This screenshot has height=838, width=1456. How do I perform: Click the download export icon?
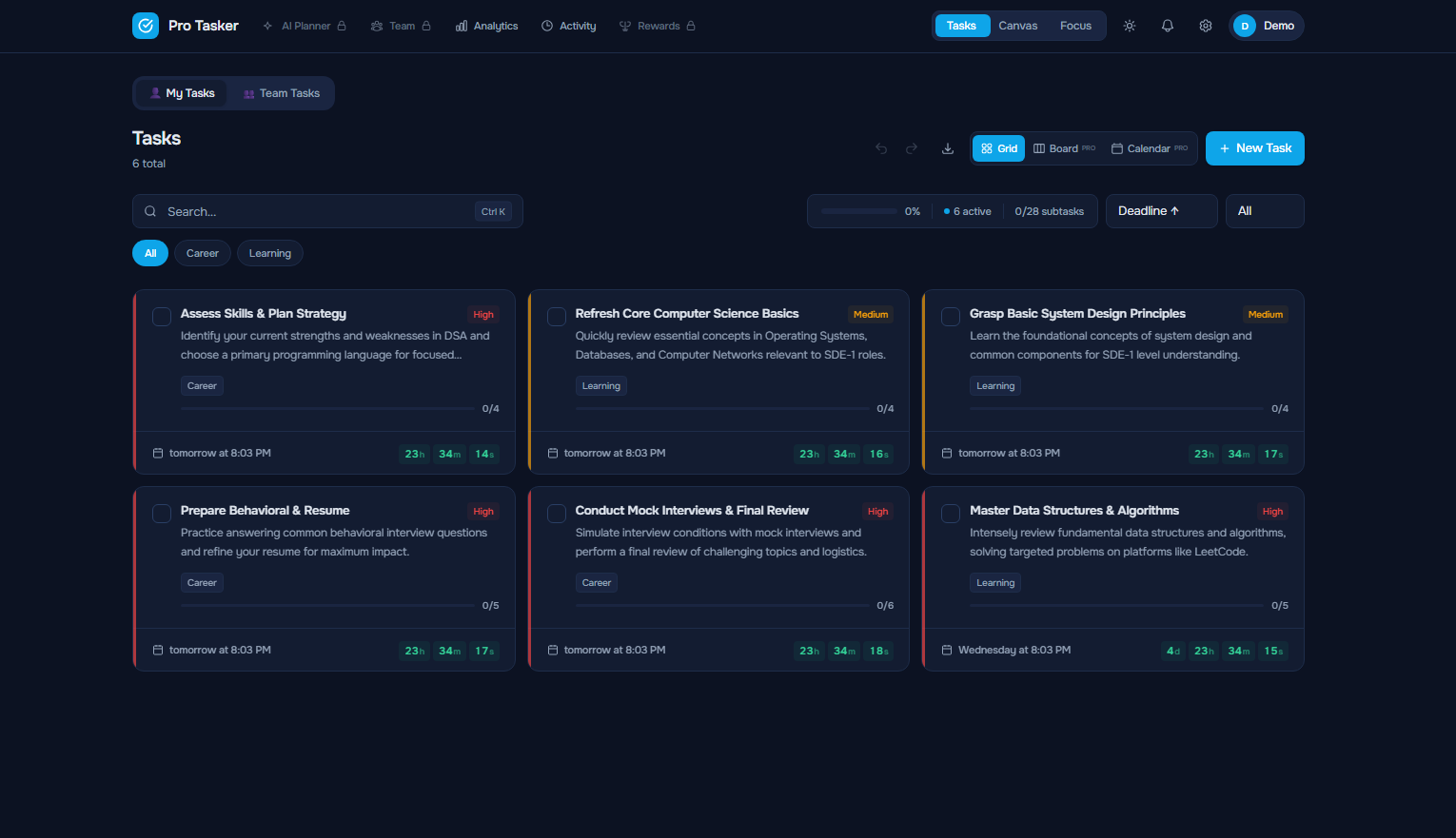pos(948,148)
